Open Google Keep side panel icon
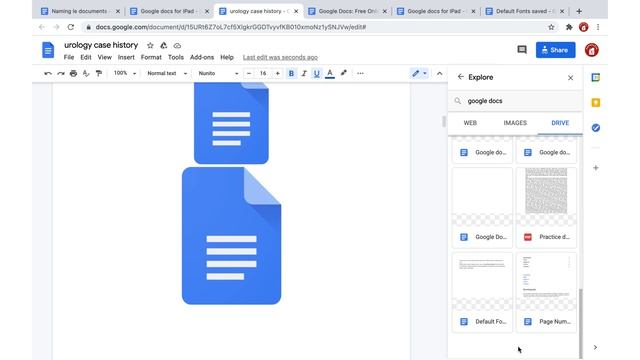 [x=596, y=102]
